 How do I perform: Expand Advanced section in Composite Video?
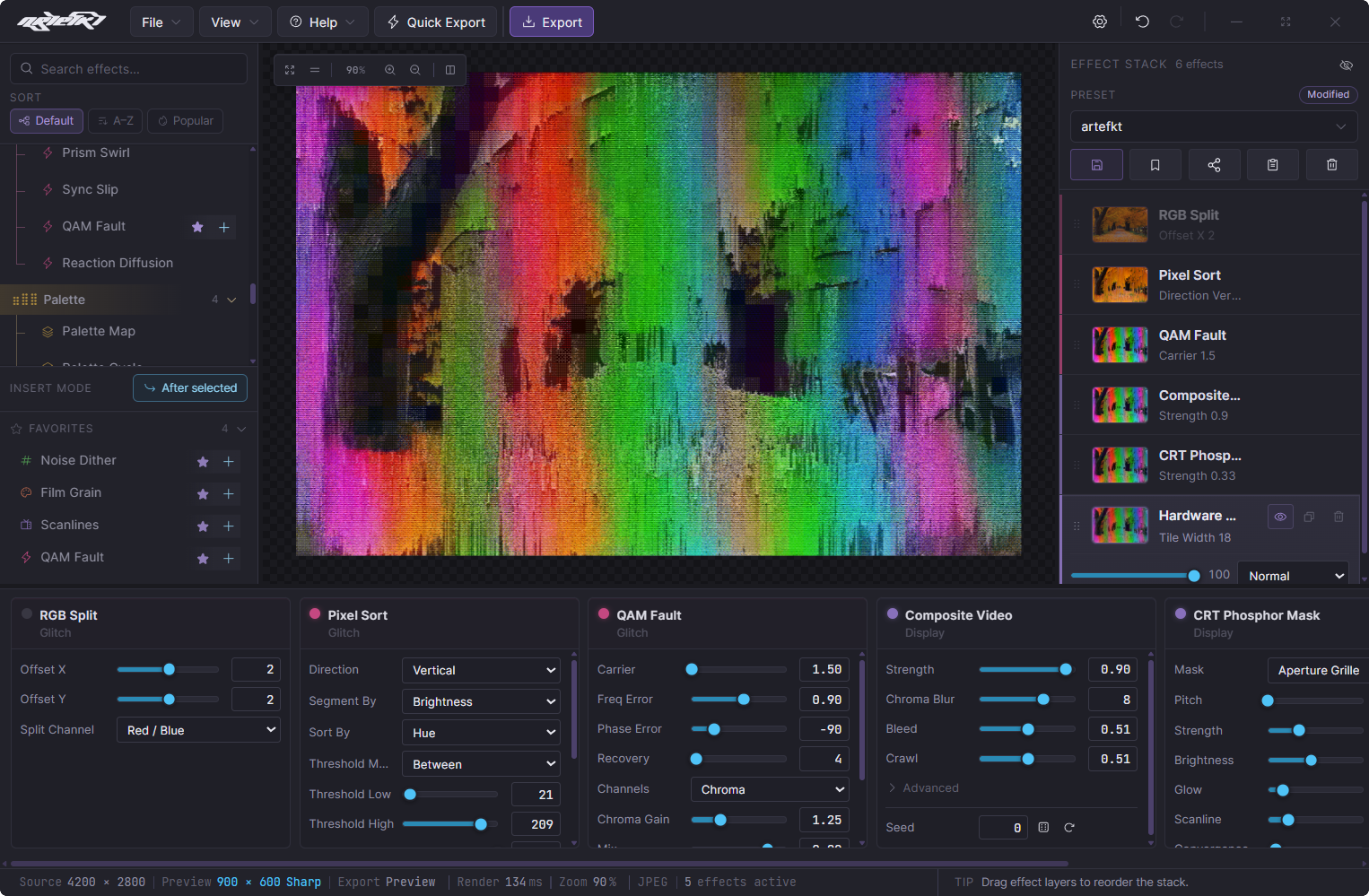tap(922, 788)
